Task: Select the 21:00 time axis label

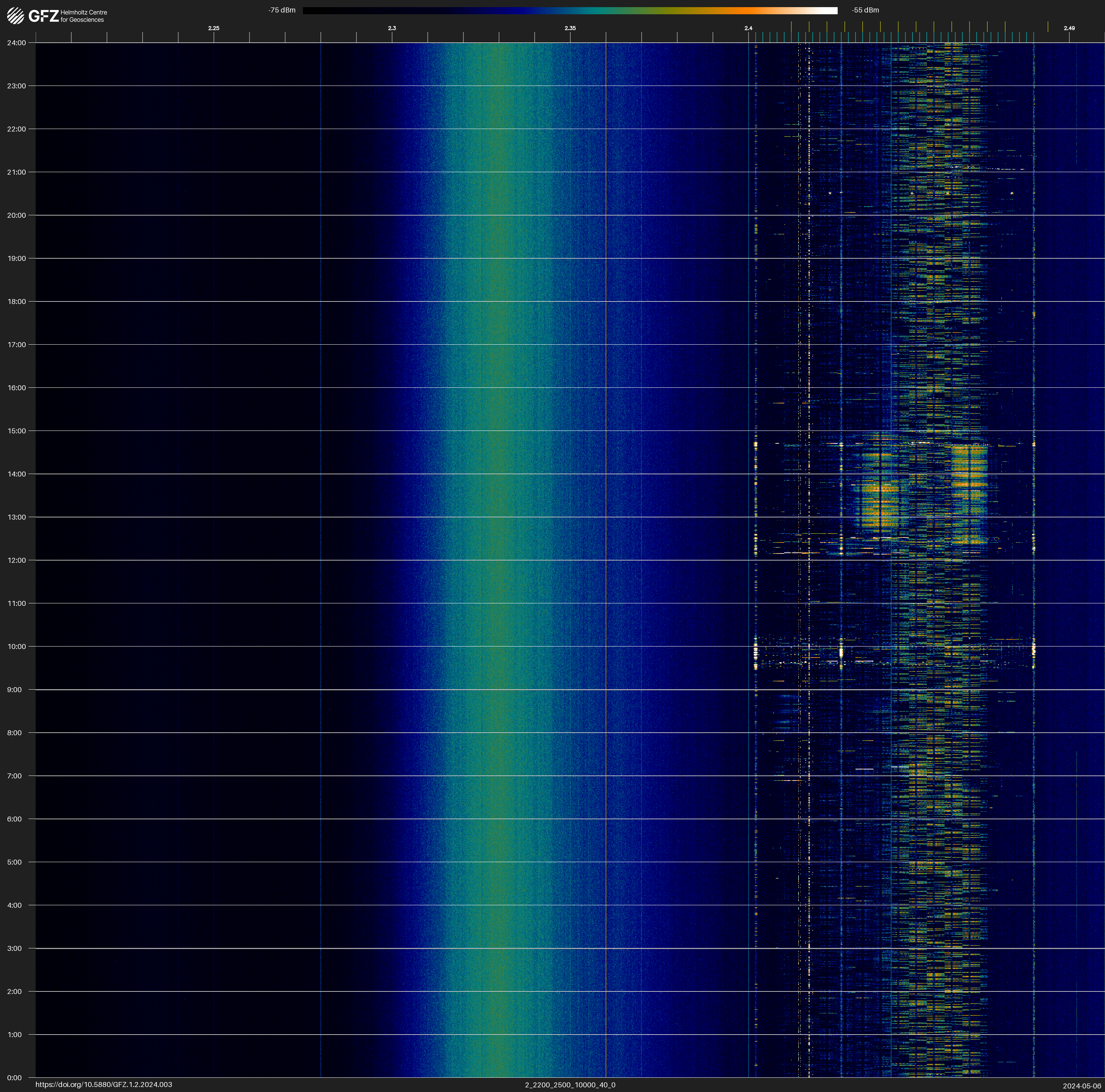Action: coord(17,172)
